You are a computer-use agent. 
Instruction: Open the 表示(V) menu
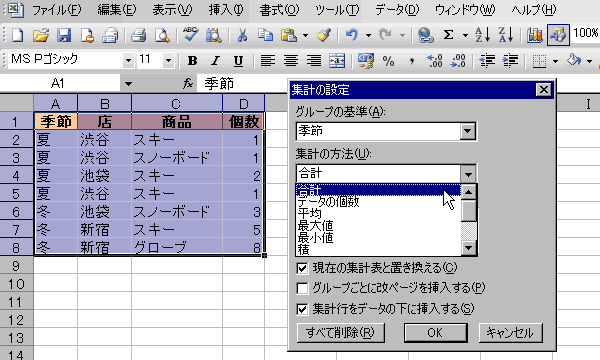(x=172, y=10)
